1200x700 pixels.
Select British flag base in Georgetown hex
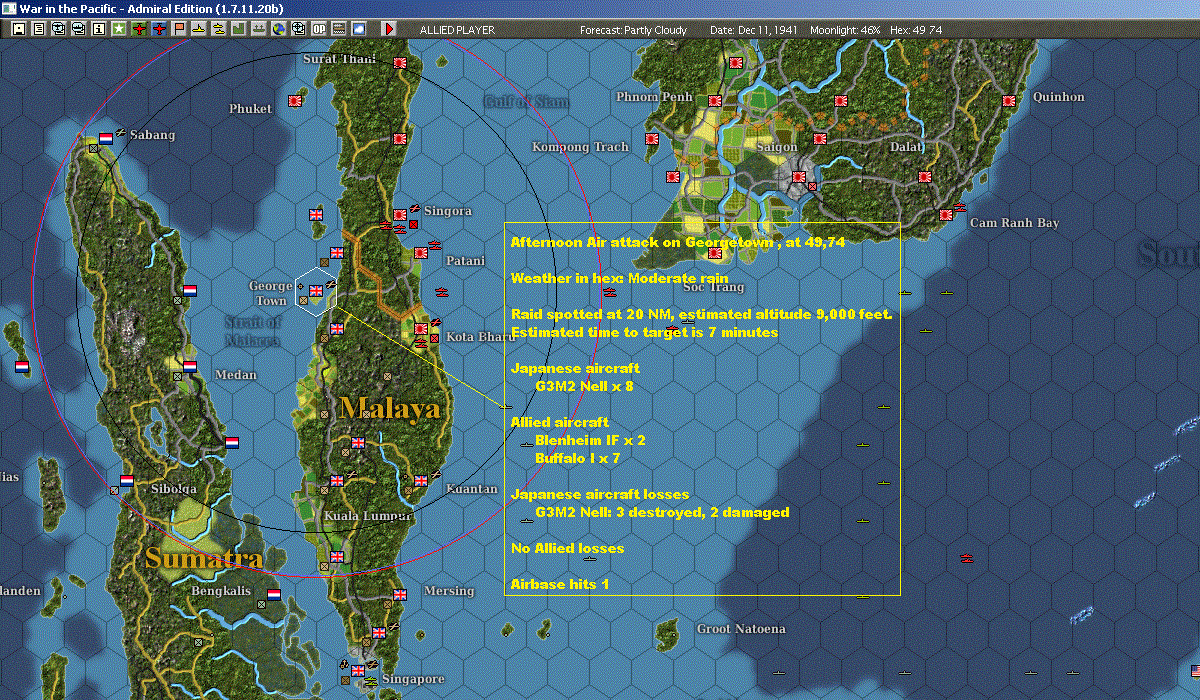[x=317, y=291]
